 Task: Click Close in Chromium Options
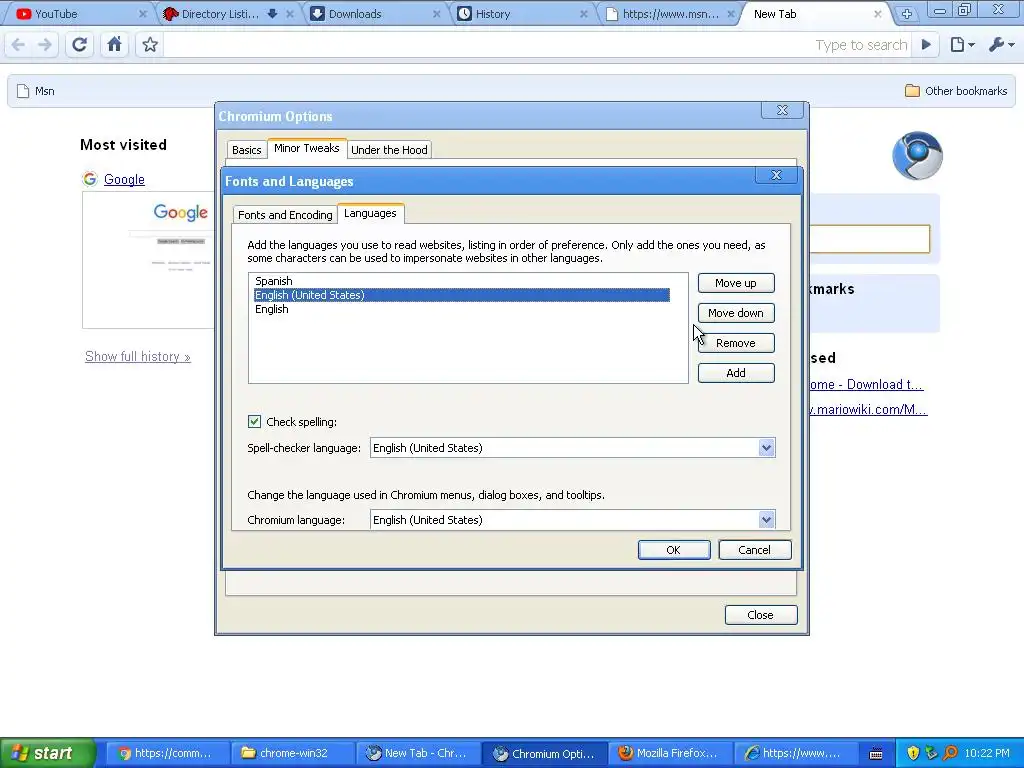coord(761,615)
